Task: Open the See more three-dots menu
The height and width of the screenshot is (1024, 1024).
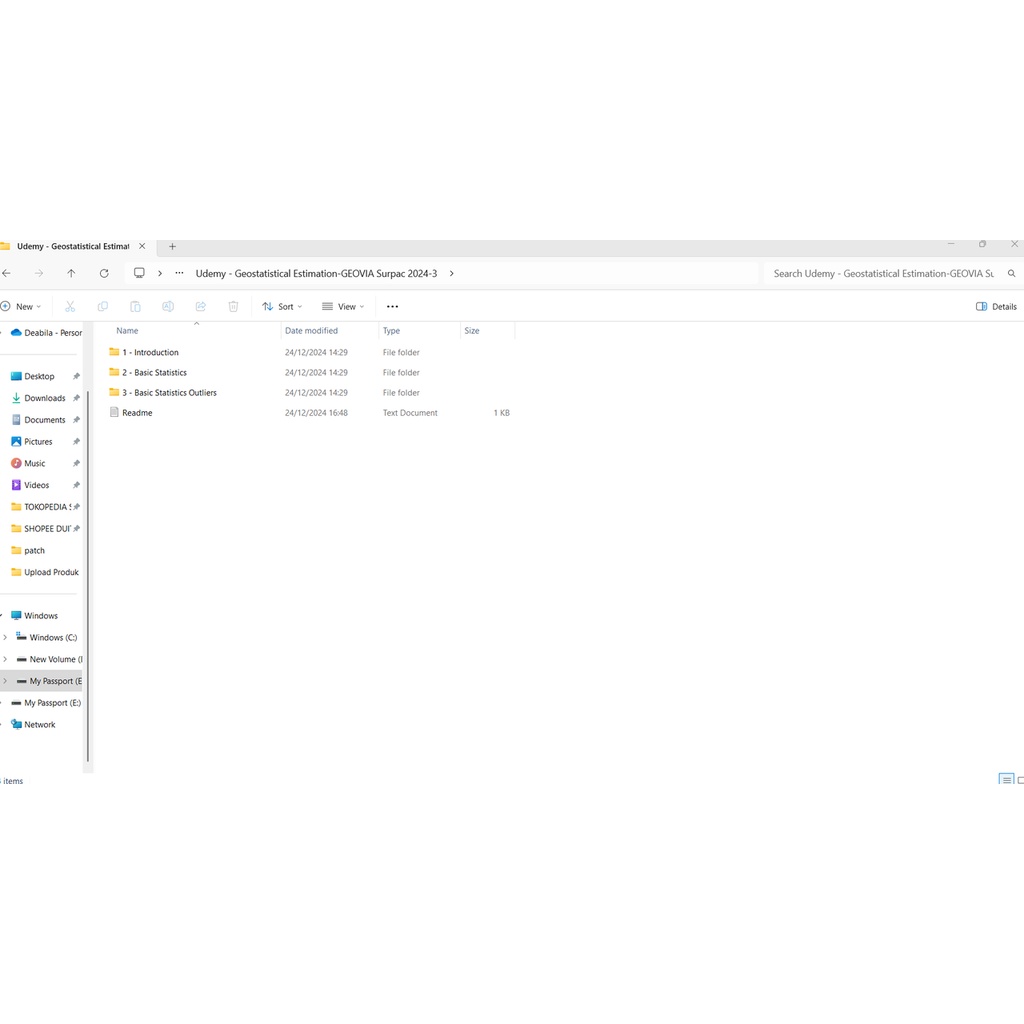Action: (392, 307)
